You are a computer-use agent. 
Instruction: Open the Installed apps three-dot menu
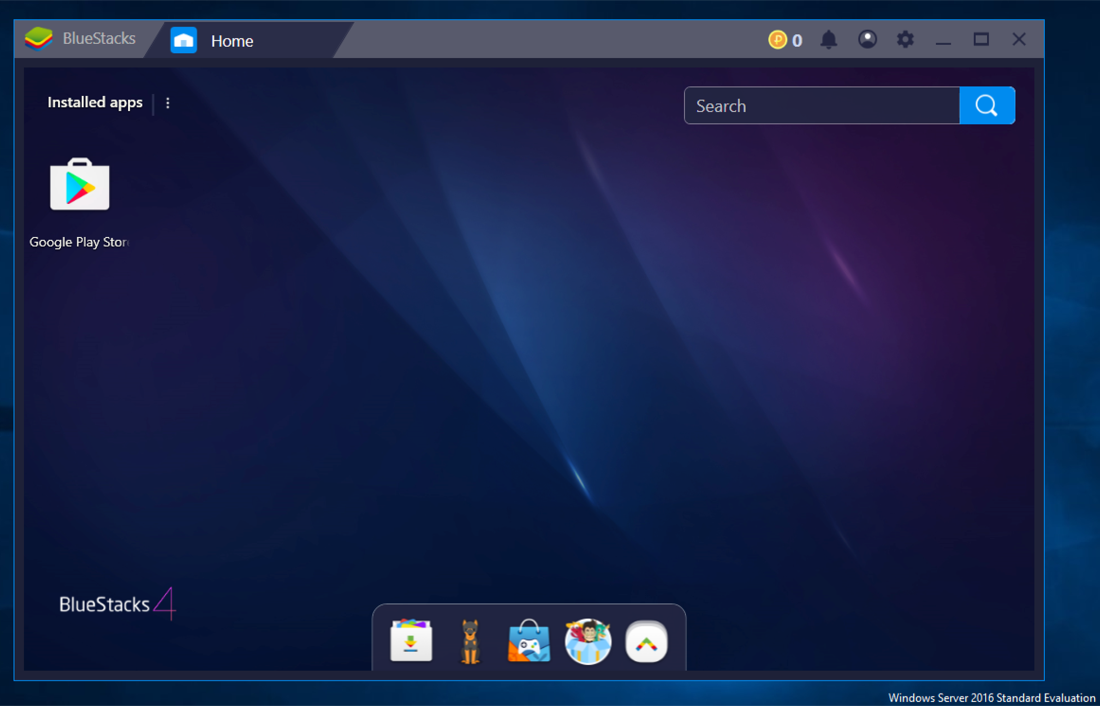(x=168, y=103)
